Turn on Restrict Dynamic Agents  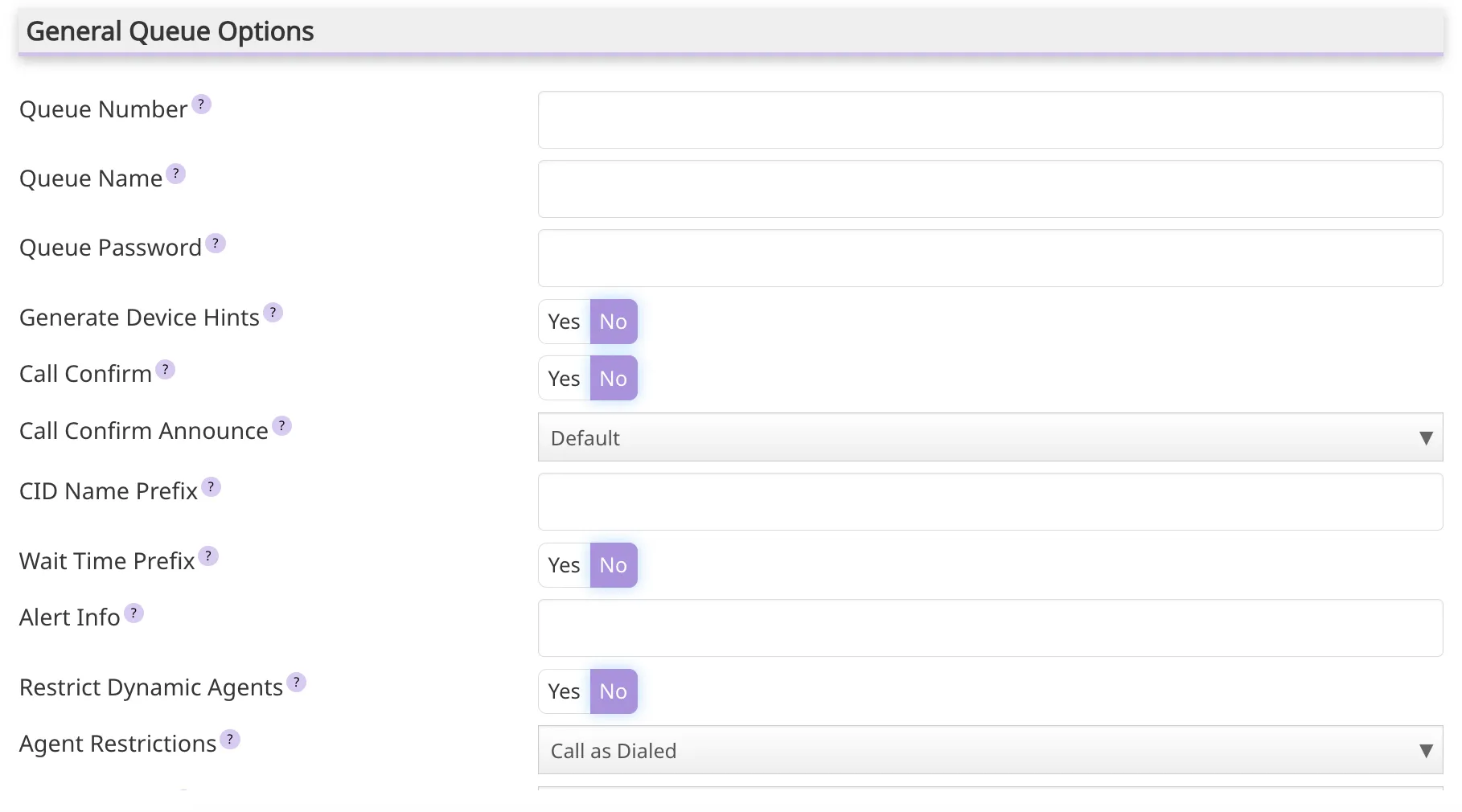click(563, 691)
